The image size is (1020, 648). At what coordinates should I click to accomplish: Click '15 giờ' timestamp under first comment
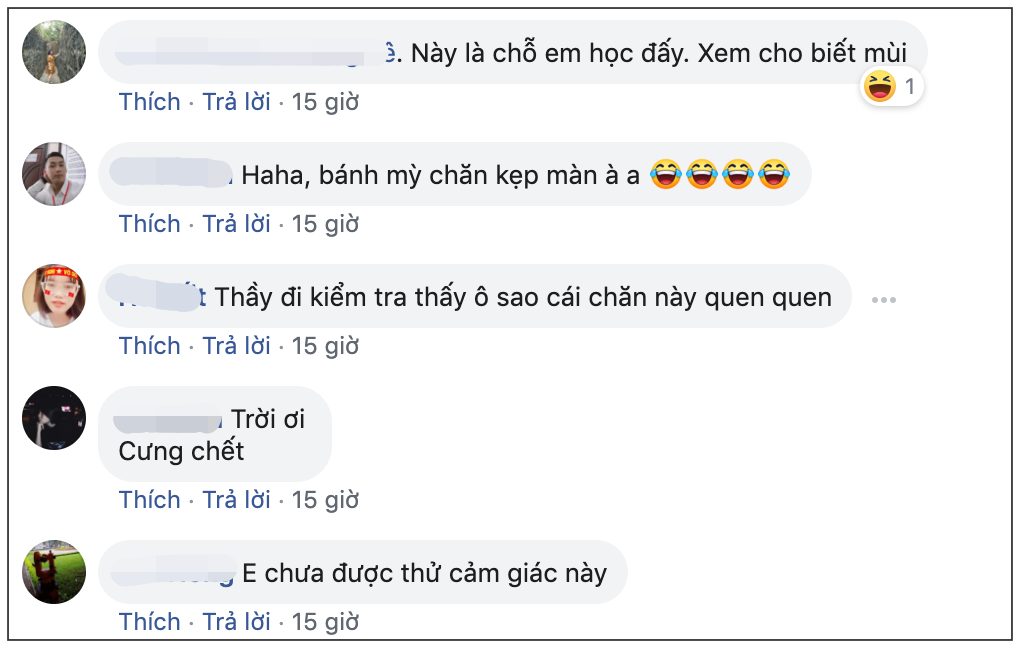coord(325,102)
